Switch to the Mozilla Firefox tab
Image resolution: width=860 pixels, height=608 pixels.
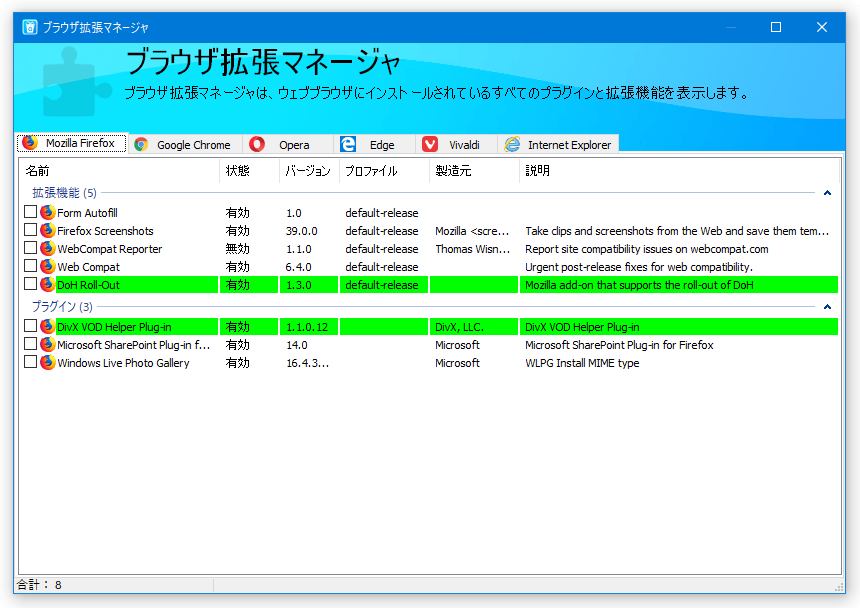pyautogui.click(x=72, y=143)
